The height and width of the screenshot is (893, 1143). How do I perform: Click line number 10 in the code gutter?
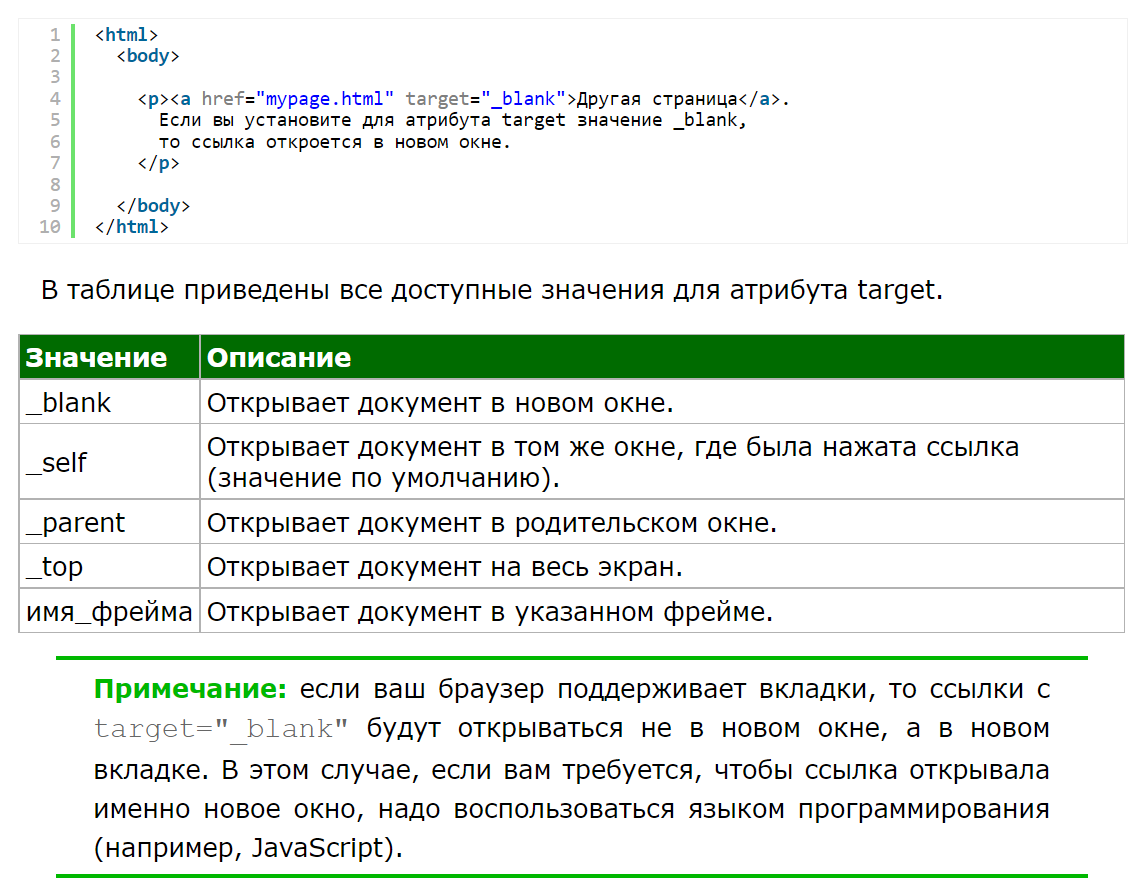click(x=50, y=227)
